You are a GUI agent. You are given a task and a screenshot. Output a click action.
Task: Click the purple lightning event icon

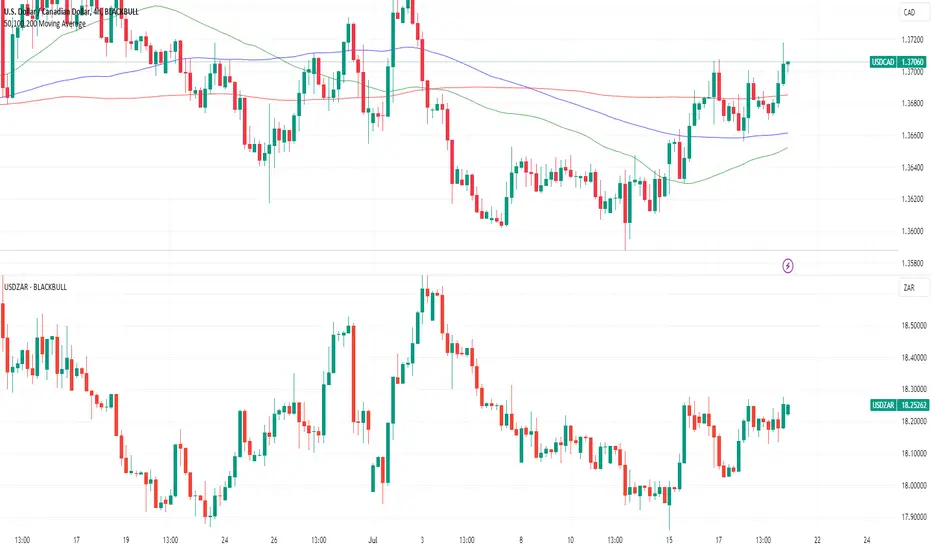pyautogui.click(x=788, y=266)
